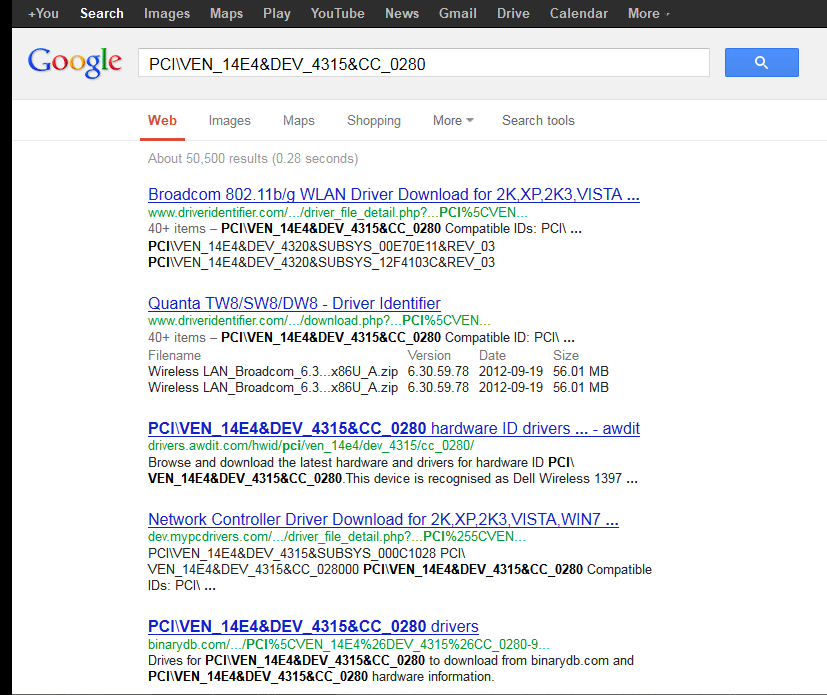
Task: Open the +You link
Action: (43, 13)
